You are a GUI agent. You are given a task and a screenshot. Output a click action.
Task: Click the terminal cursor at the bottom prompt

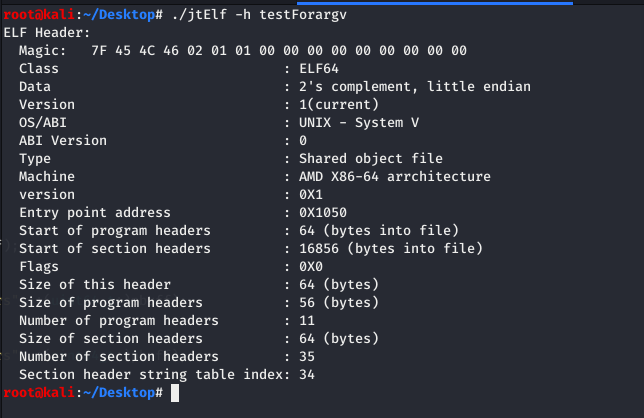click(x=175, y=393)
